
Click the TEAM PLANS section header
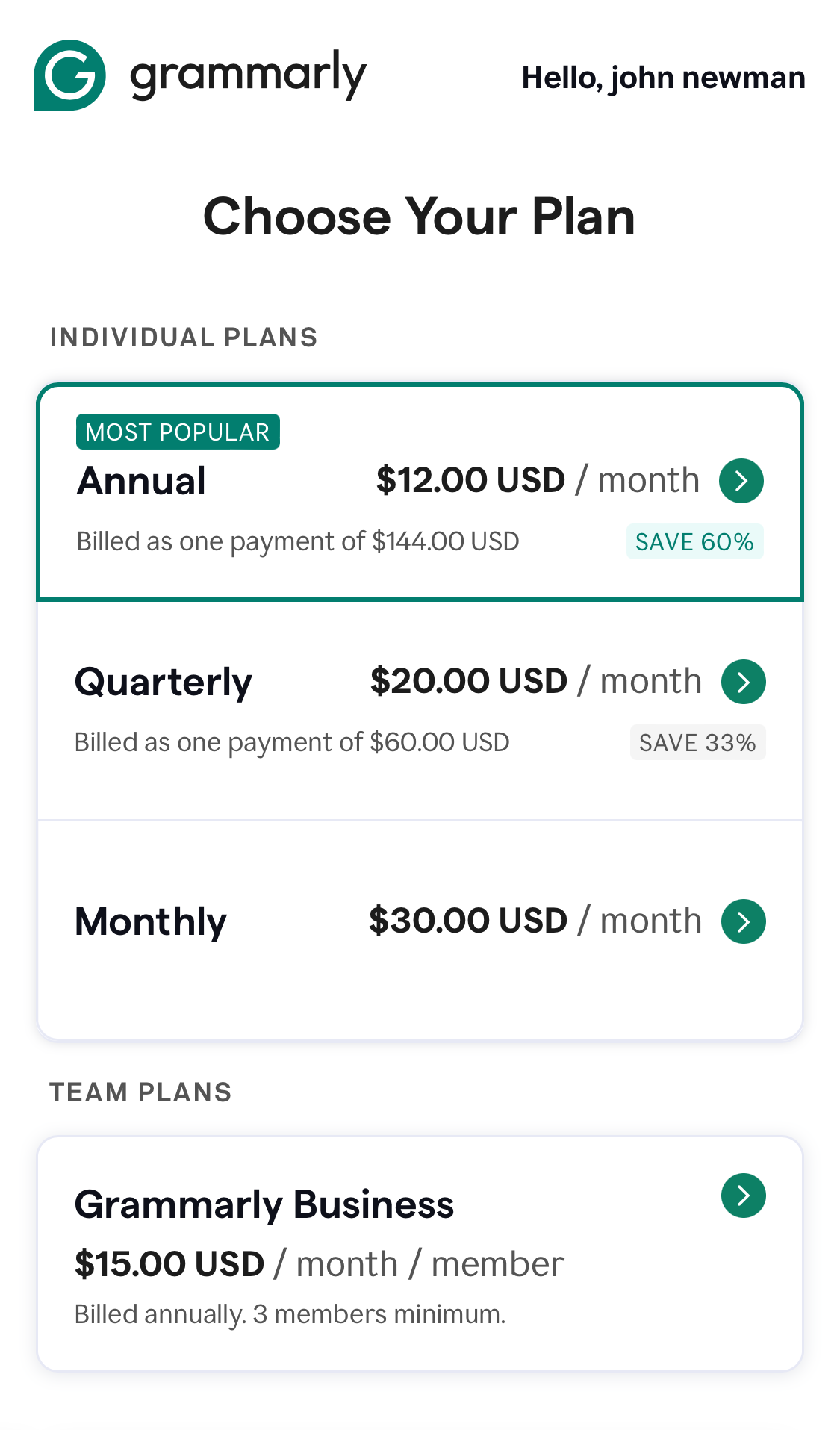click(x=140, y=1092)
